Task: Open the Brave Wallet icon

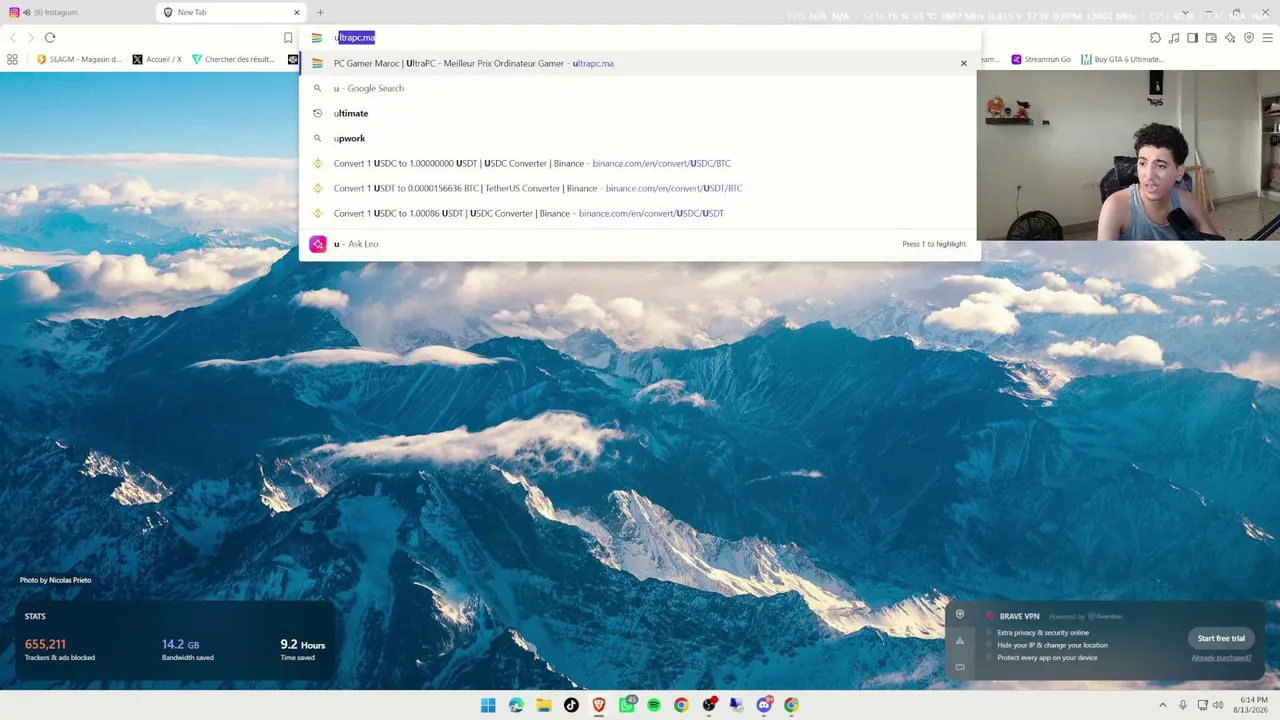Action: click(x=1211, y=38)
